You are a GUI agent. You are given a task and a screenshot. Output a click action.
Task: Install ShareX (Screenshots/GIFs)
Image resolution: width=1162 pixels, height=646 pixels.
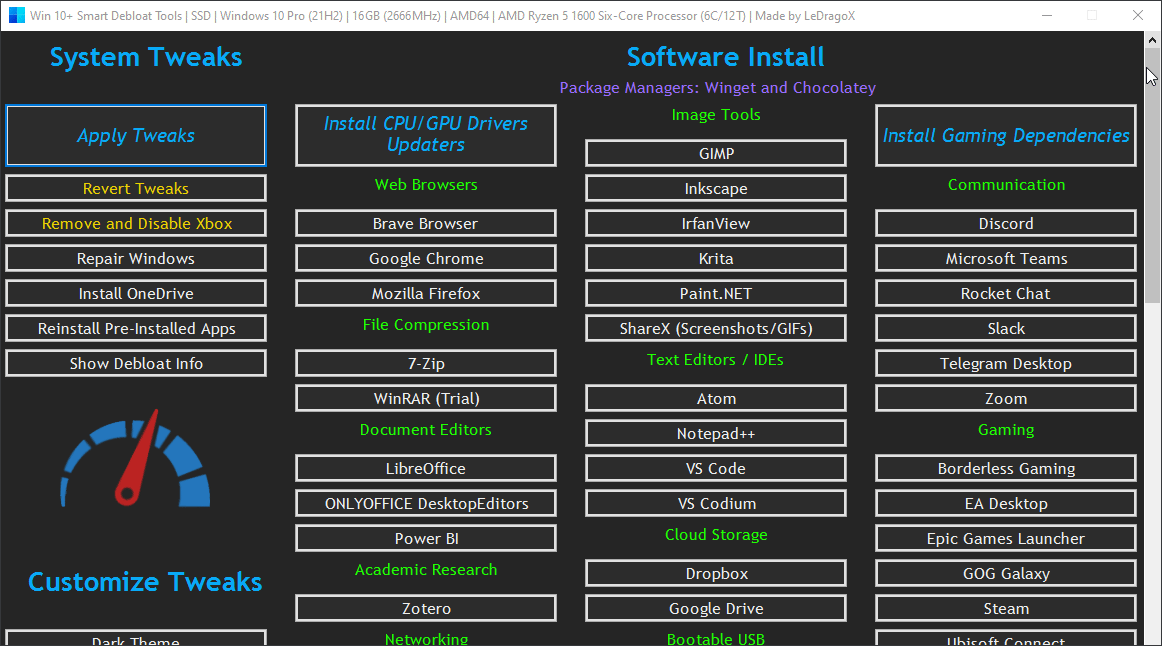(x=716, y=328)
